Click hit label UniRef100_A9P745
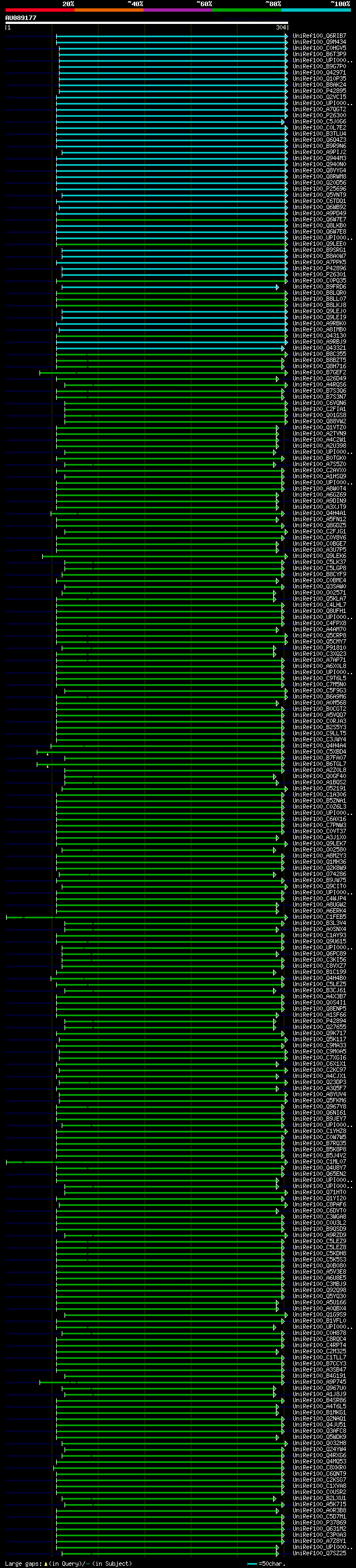 point(319,1382)
